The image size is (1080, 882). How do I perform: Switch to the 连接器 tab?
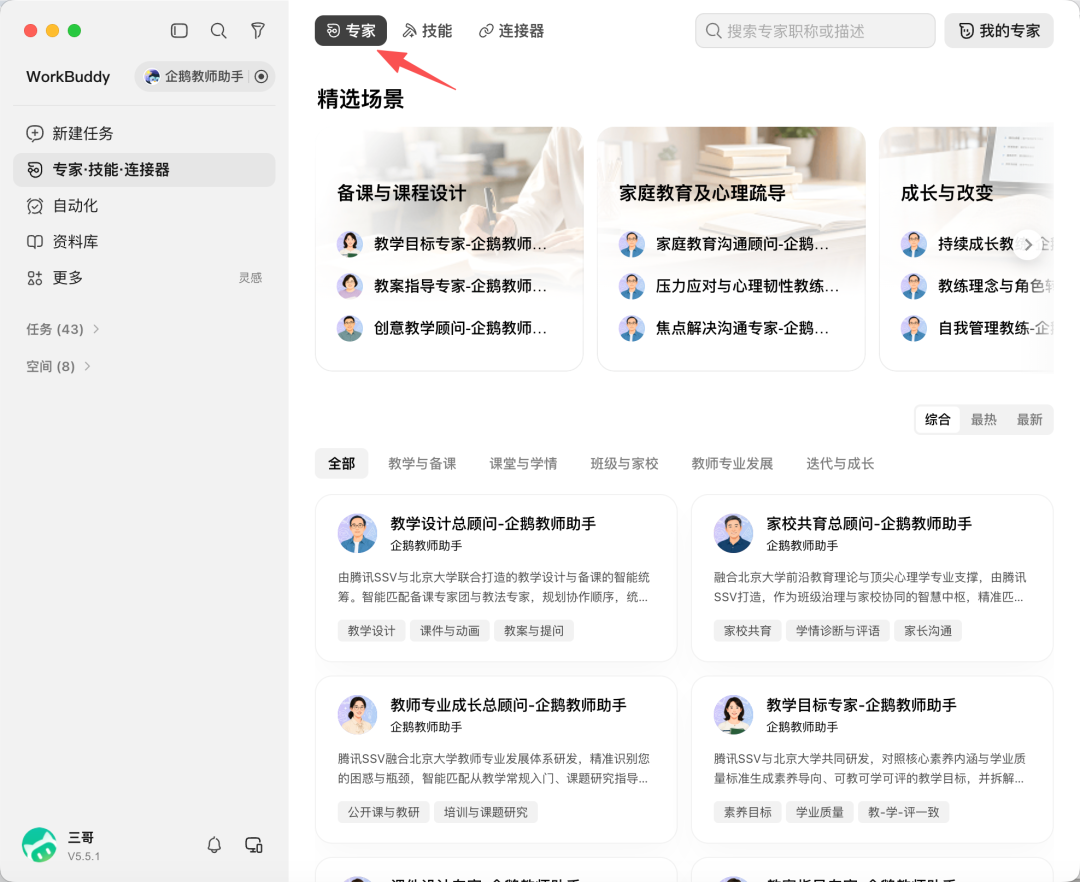click(x=511, y=30)
